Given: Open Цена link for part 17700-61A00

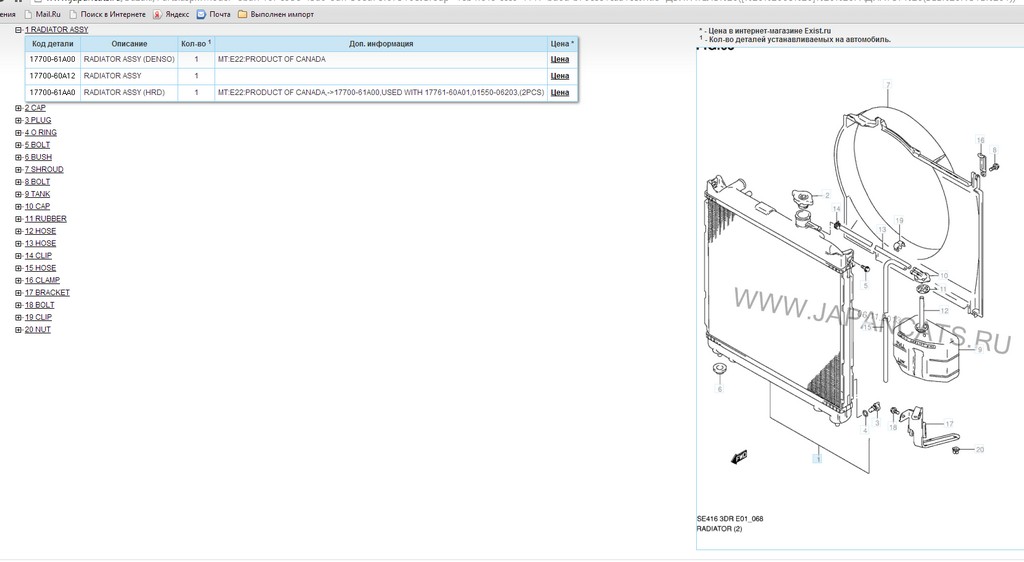Looking at the screenshot, I should [560, 60].
